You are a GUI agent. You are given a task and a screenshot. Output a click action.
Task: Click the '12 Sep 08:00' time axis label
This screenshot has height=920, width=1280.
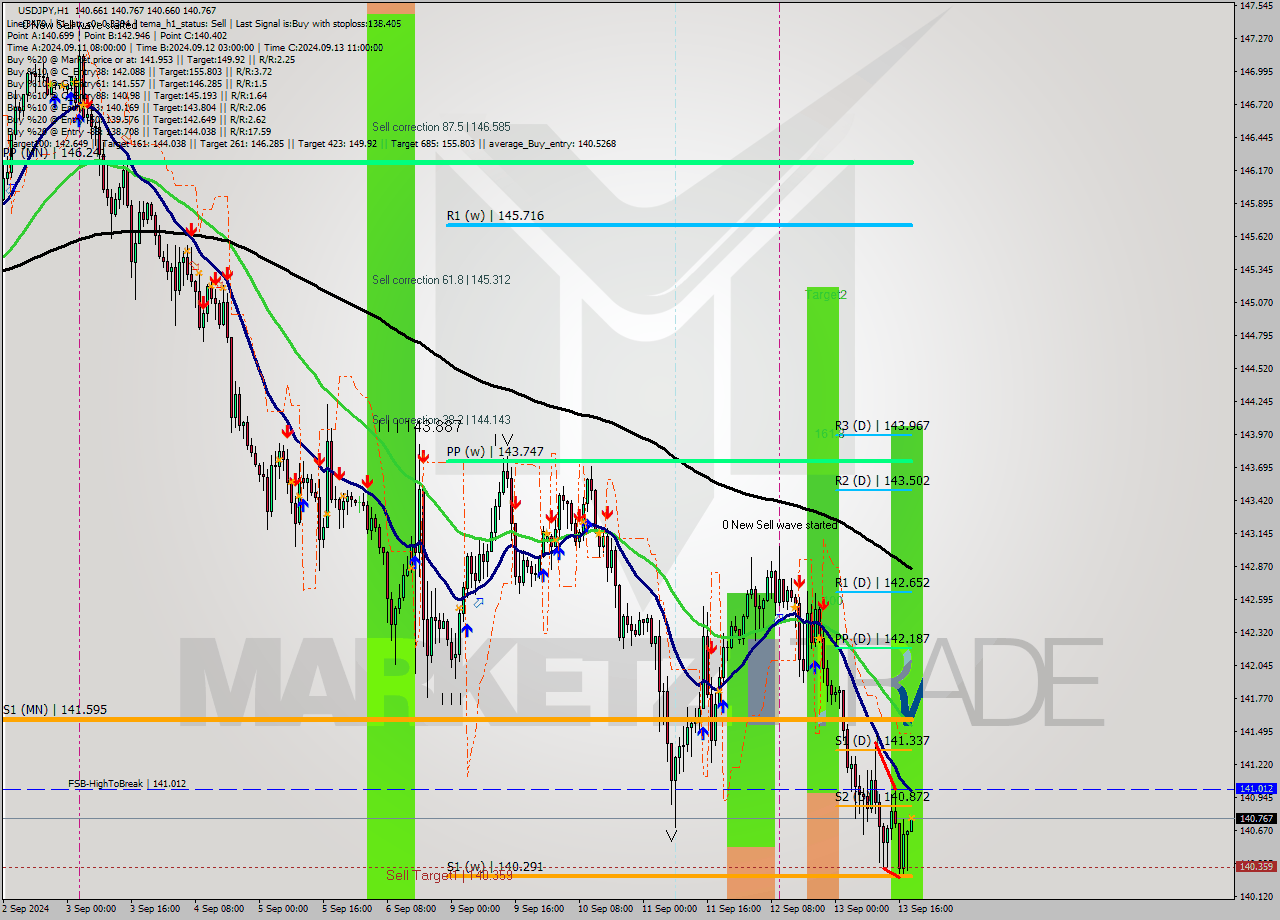(796, 909)
